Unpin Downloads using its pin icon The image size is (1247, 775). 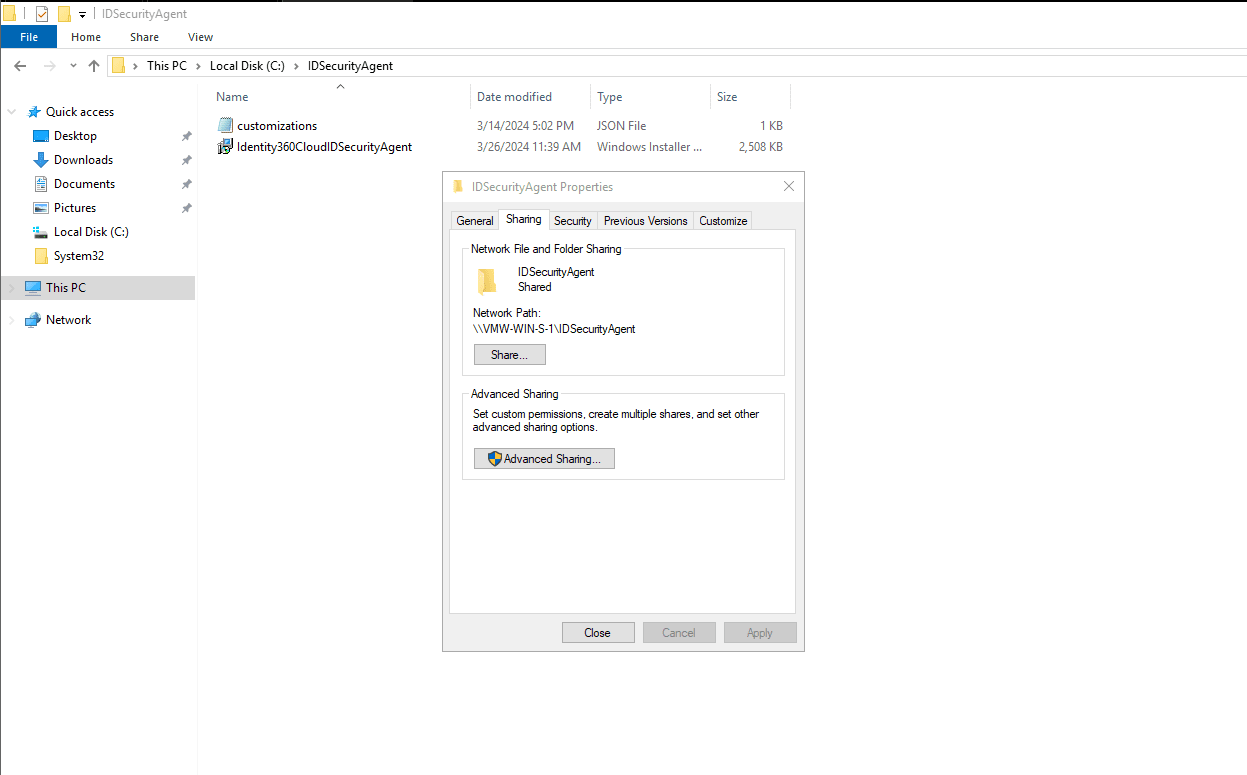[186, 160]
